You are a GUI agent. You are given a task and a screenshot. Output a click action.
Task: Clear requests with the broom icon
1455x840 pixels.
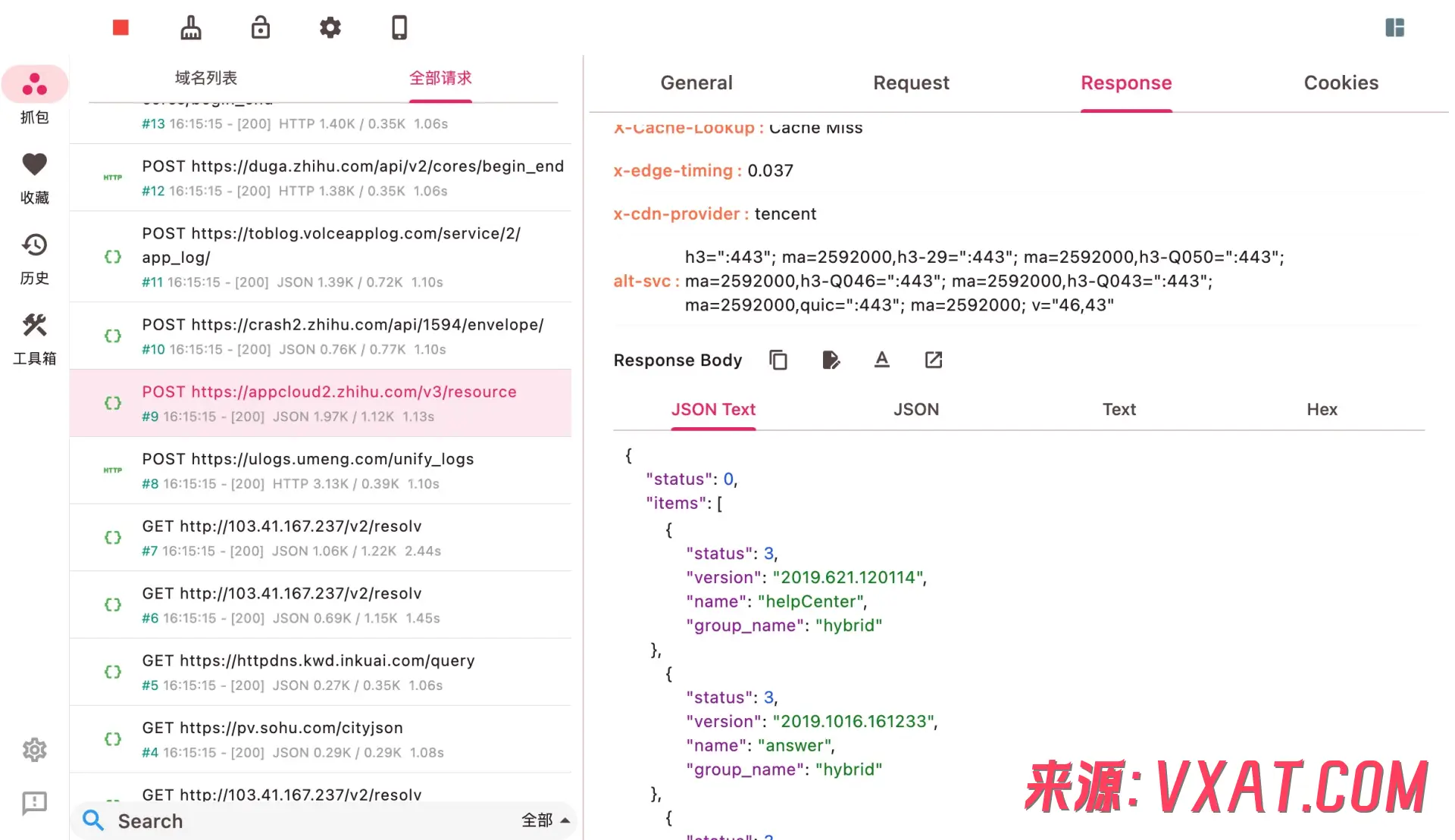[x=191, y=28]
